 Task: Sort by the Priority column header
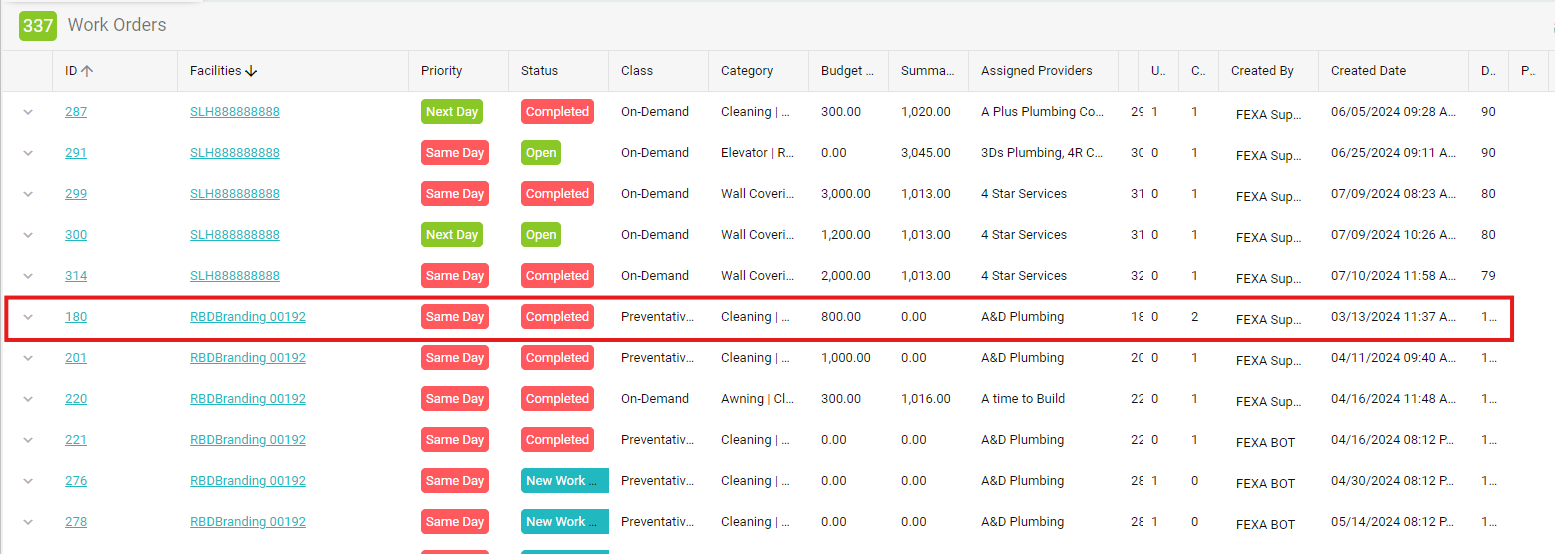pos(442,71)
